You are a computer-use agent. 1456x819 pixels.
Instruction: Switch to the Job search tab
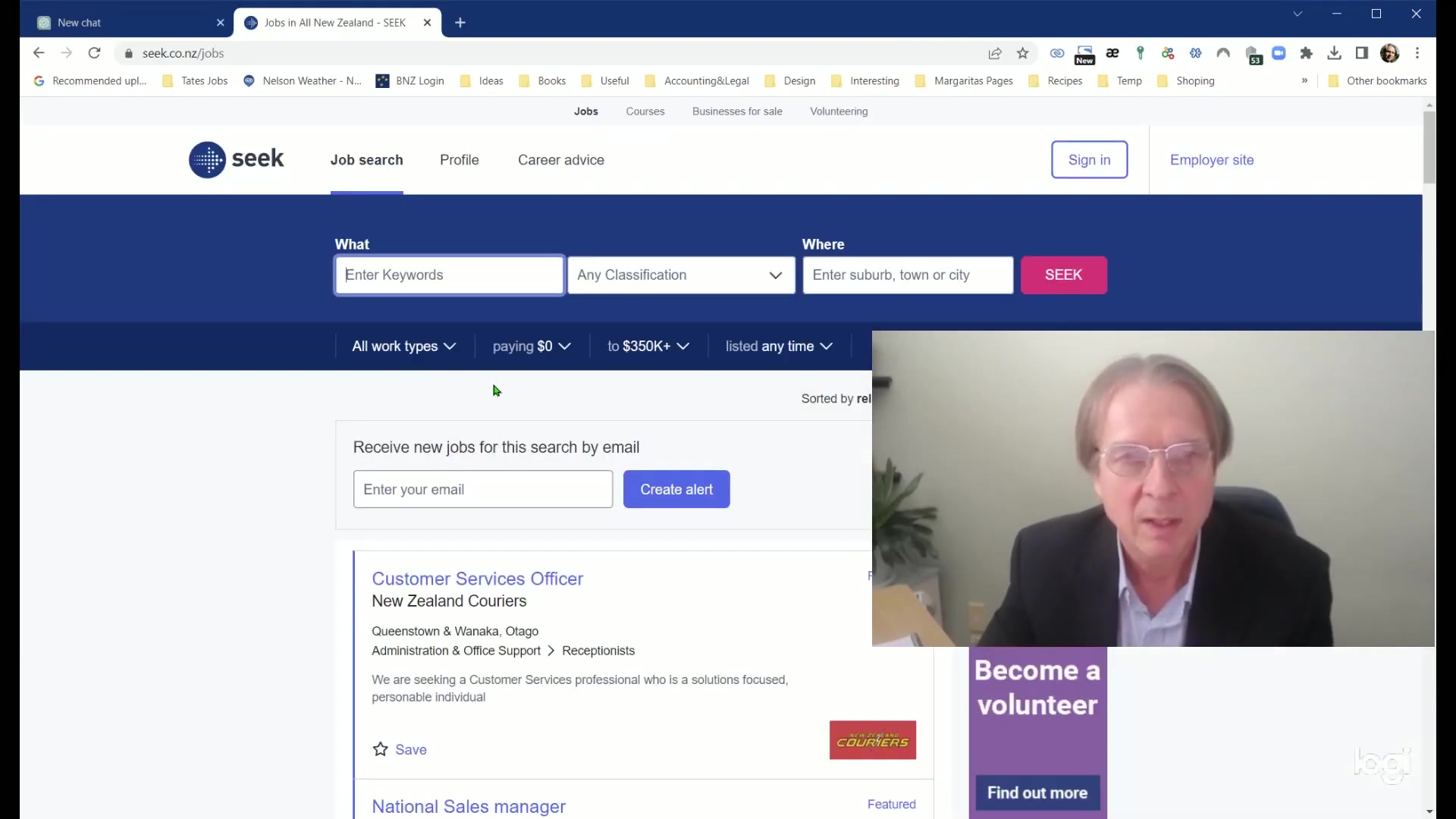(366, 160)
